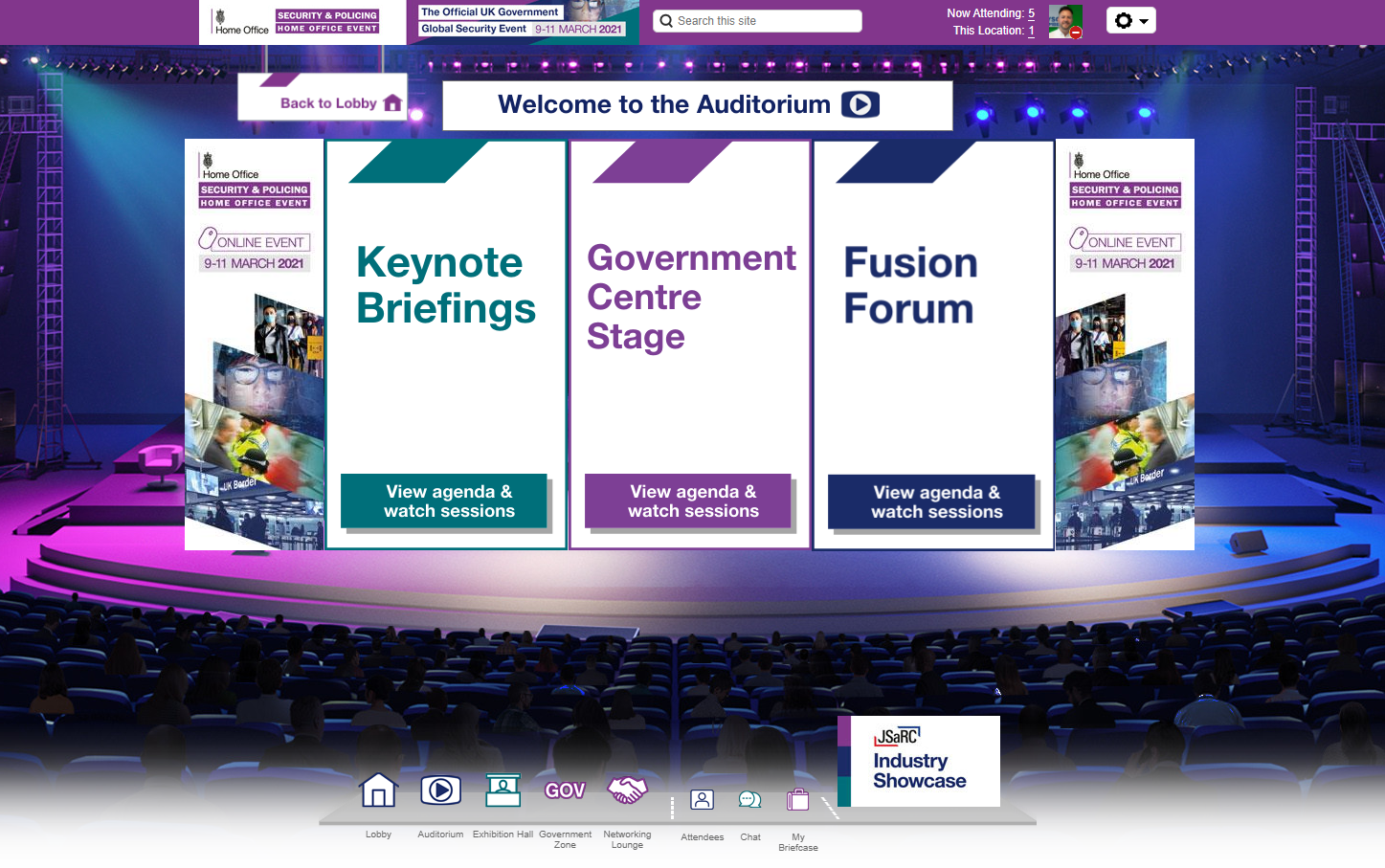View agenda for Fusion Forum
The width and height of the screenshot is (1385, 868).
[x=932, y=502]
